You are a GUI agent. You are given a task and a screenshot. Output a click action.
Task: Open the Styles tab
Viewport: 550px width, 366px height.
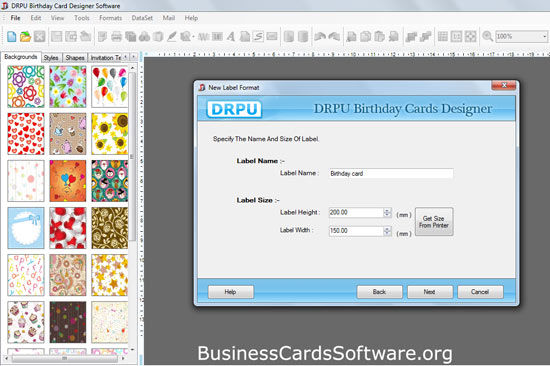[51, 58]
